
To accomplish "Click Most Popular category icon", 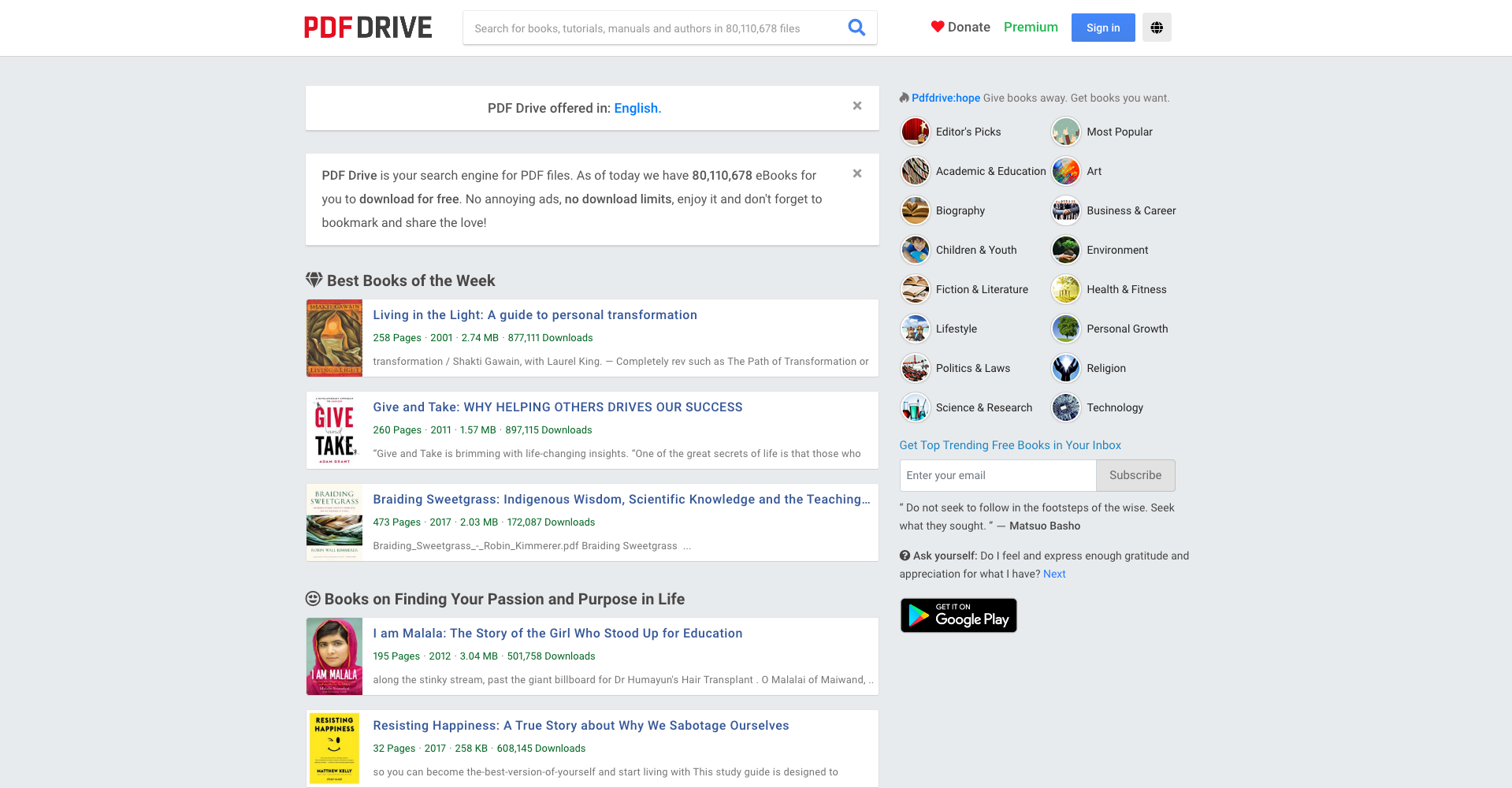I will tap(1066, 132).
